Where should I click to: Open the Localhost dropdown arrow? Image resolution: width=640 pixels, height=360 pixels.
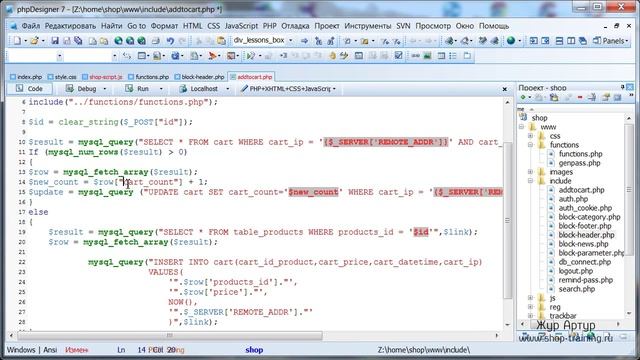click(x=227, y=89)
